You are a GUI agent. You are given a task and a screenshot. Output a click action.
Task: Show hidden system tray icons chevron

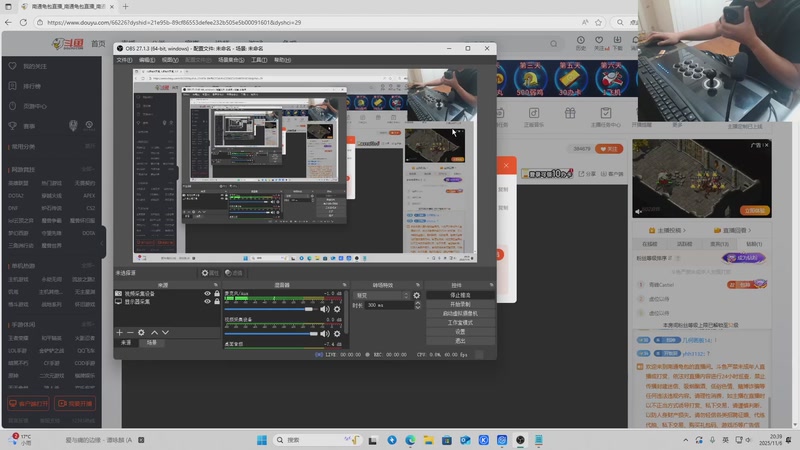(x=686, y=440)
